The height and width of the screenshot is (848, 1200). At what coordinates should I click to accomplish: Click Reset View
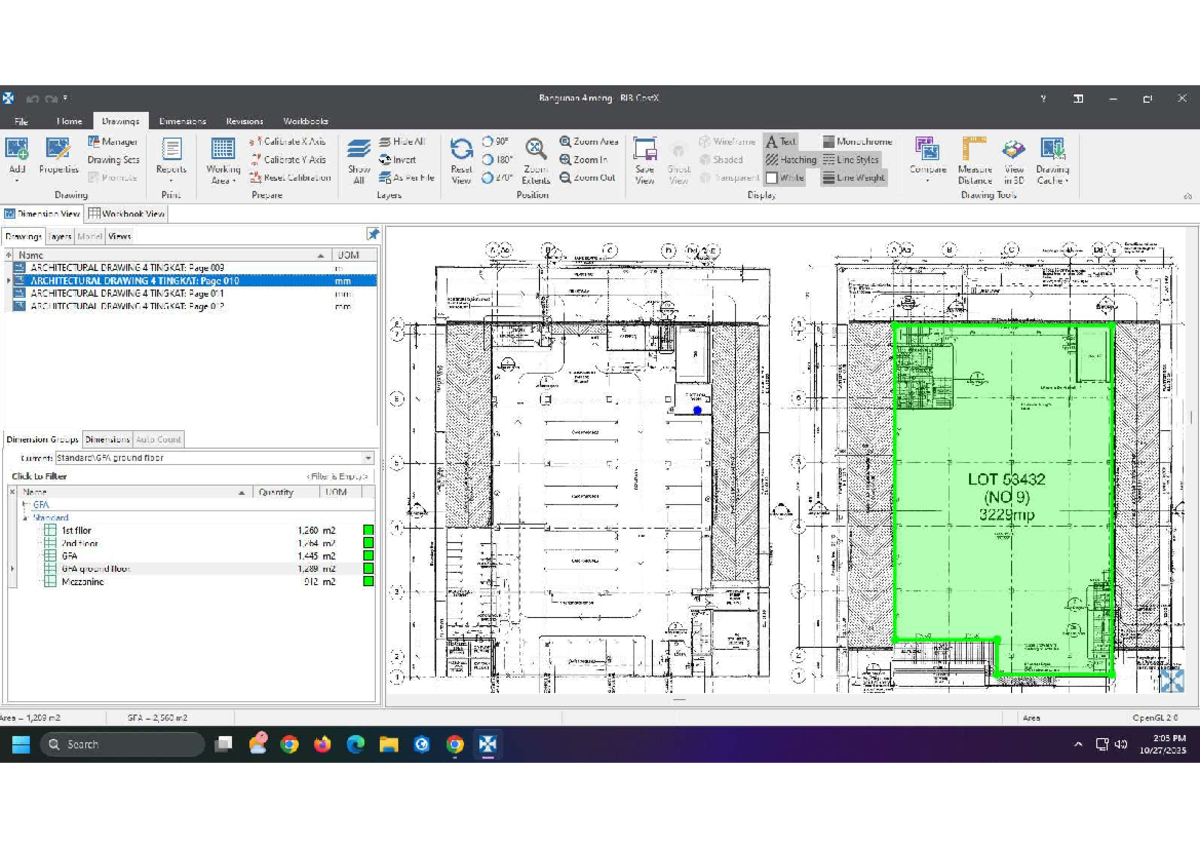pos(461,160)
